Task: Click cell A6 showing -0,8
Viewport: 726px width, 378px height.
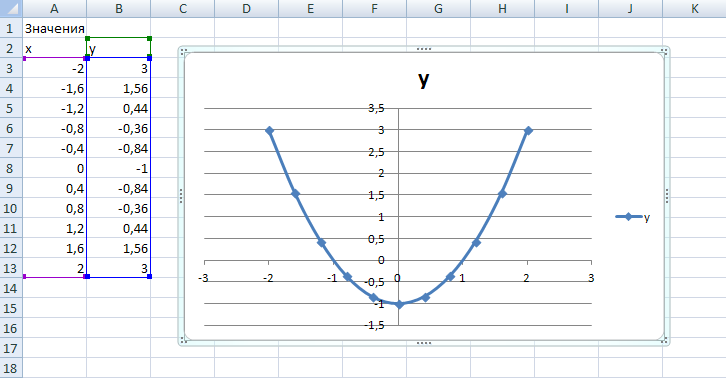Action: coord(55,128)
